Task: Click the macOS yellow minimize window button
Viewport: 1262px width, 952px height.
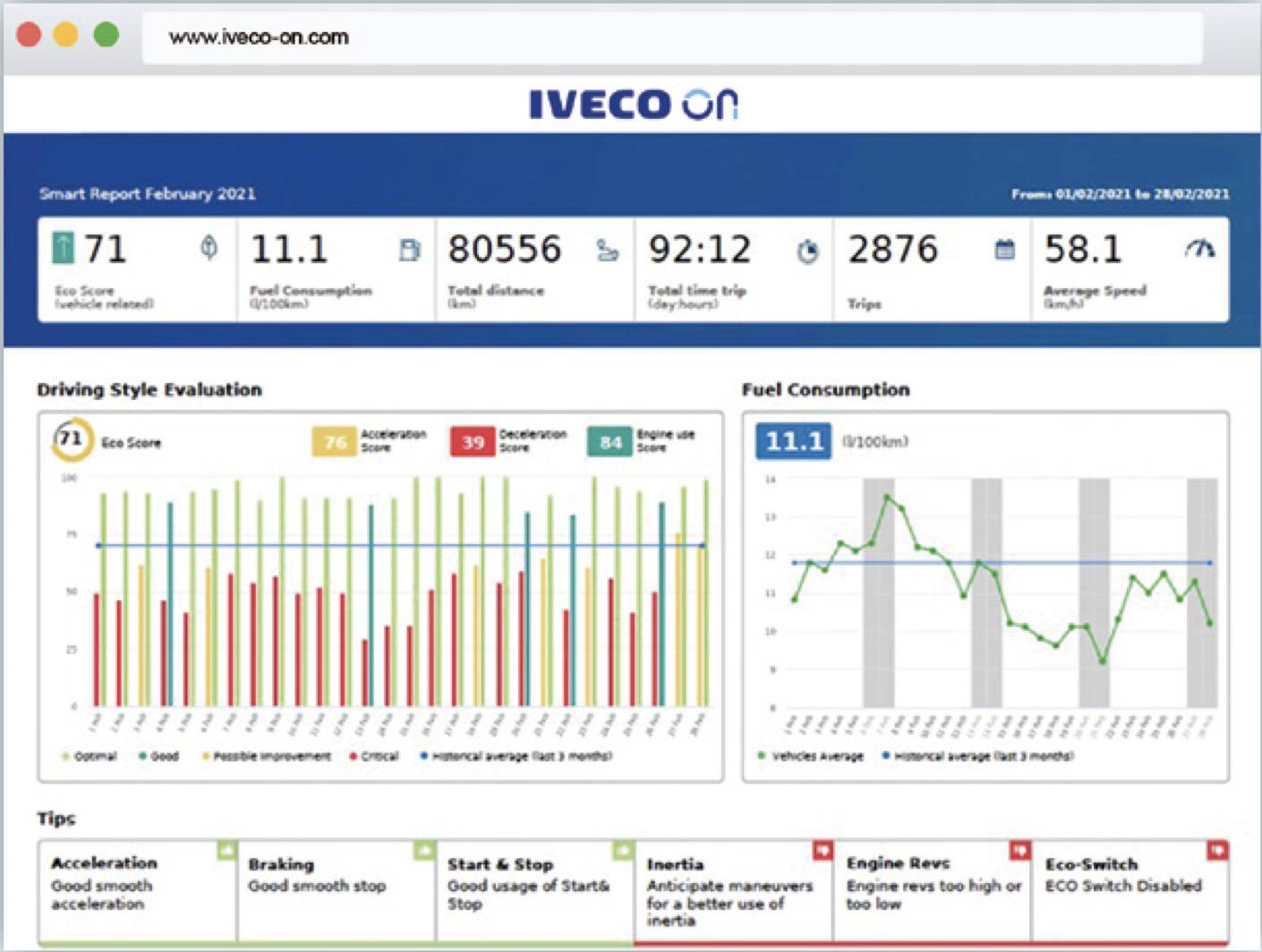Action: click(66, 35)
